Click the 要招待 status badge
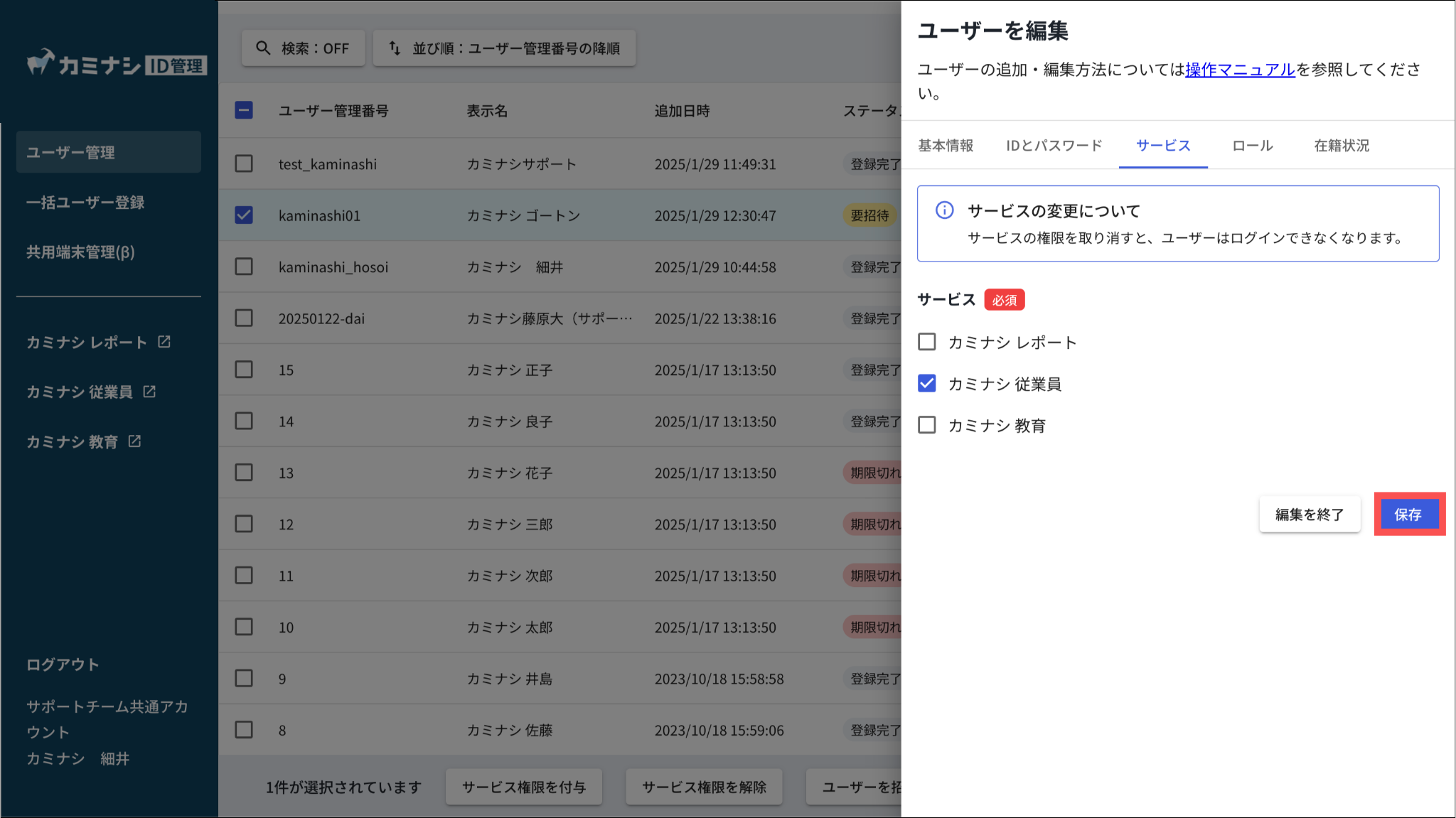Screen dimensions: 1456x818 tap(870, 215)
